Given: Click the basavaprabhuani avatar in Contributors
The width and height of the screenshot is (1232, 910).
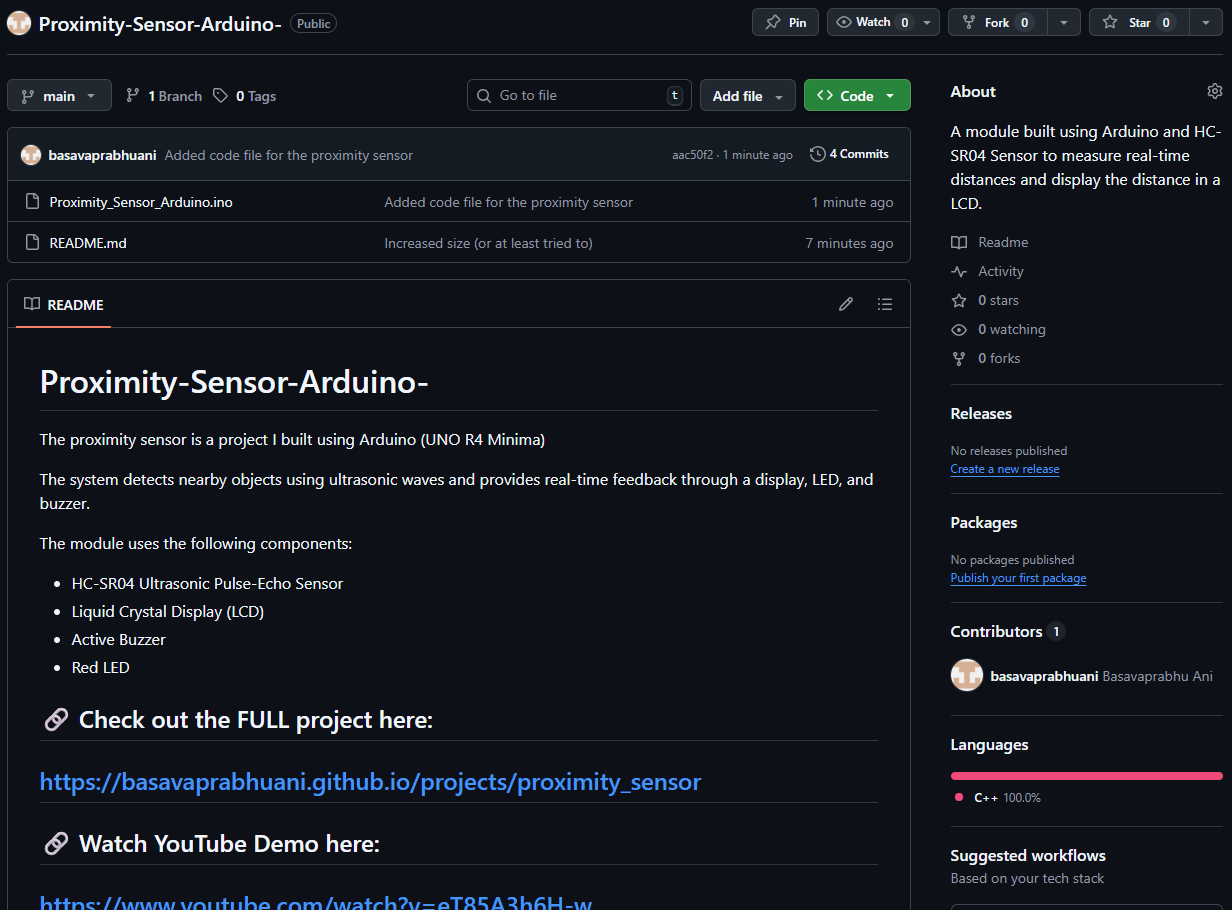Looking at the screenshot, I should coord(967,676).
